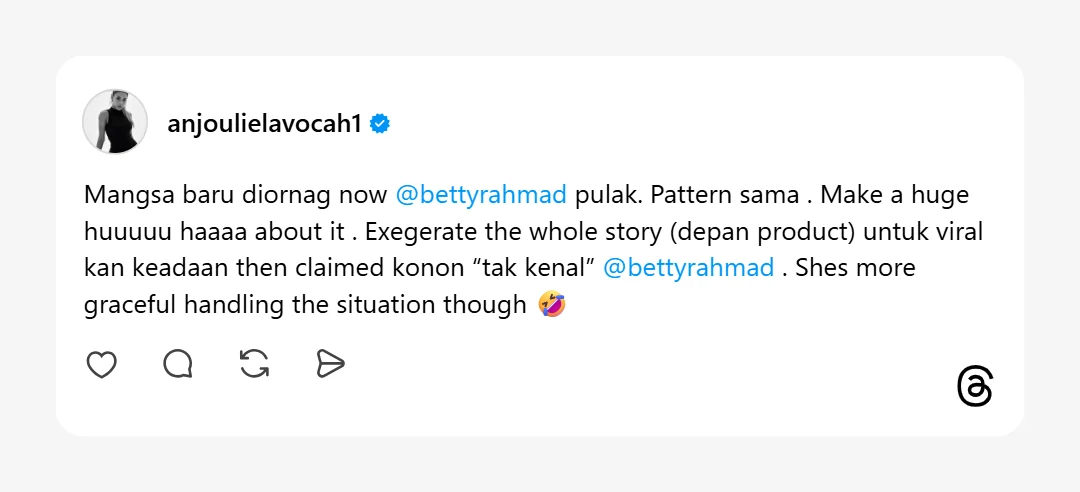The height and width of the screenshot is (492, 1080).
Task: Click the laughing emoji ending the post
Action: [552, 305]
